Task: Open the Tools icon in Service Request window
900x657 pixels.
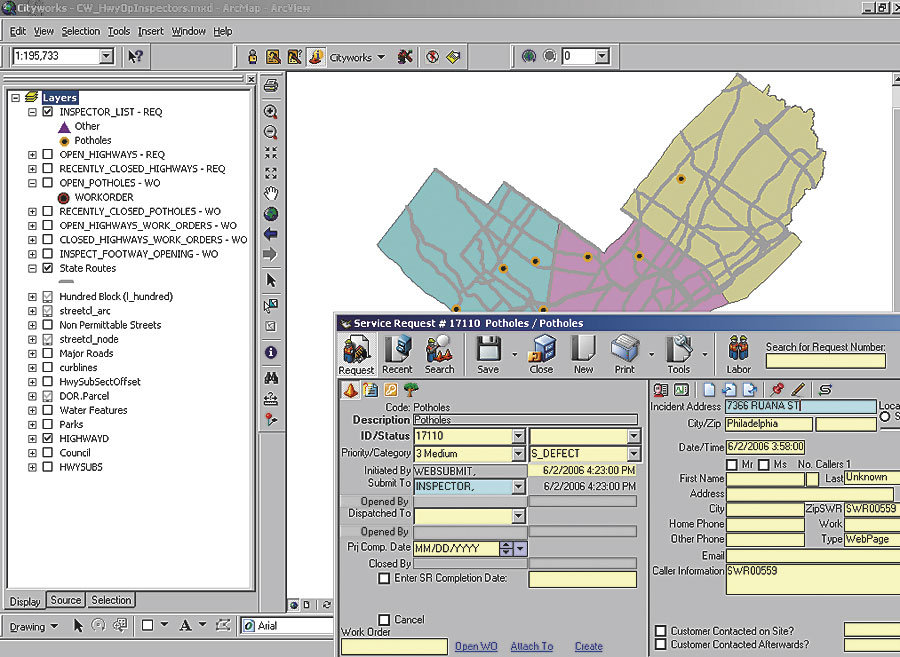Action: (678, 356)
